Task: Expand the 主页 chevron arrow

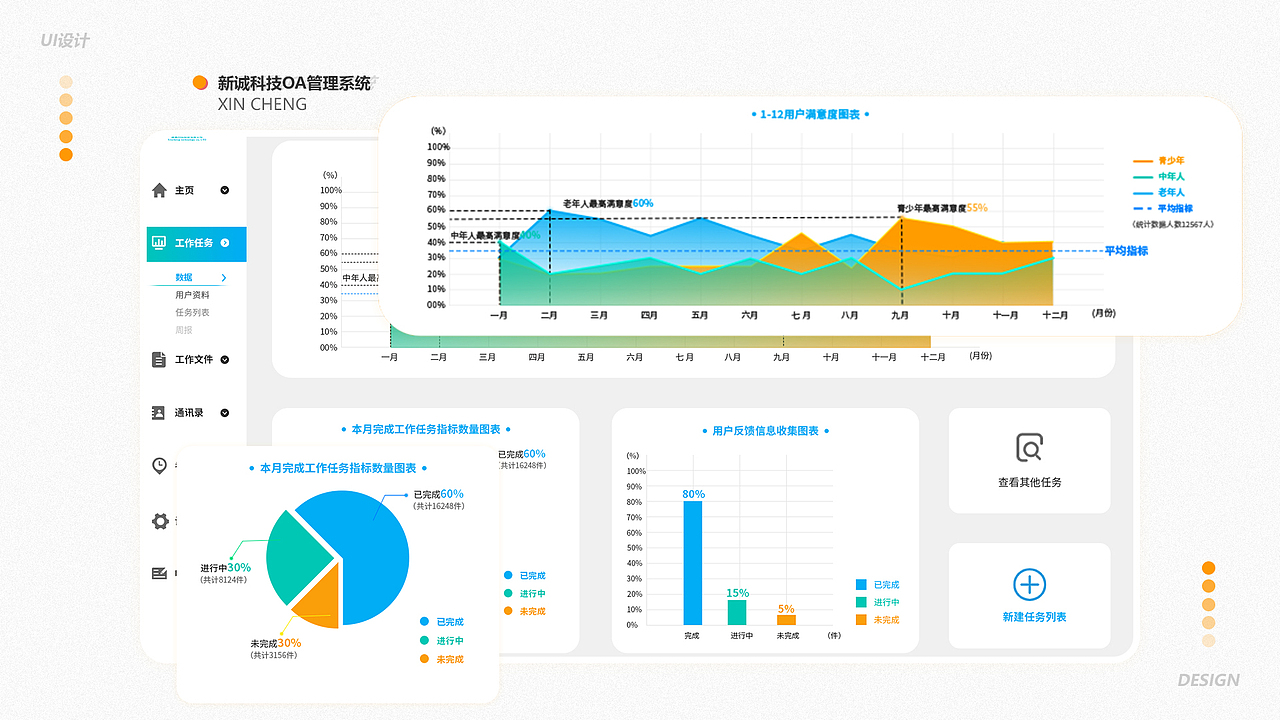Action: [x=225, y=190]
